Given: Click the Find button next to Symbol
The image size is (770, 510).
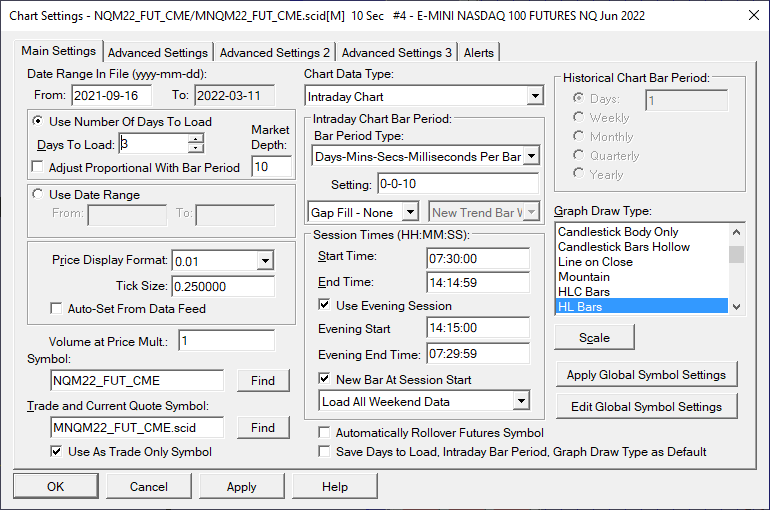Looking at the screenshot, I should (263, 381).
